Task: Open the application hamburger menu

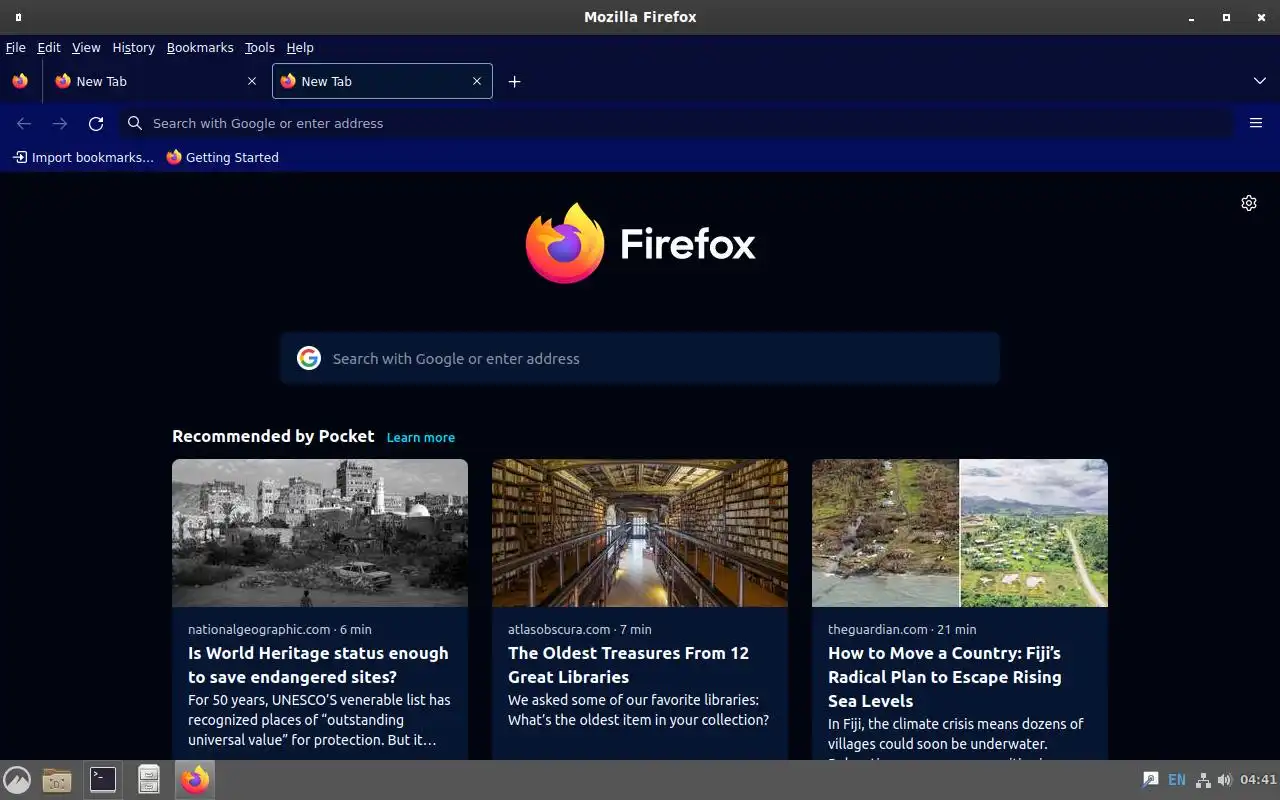Action: coord(1256,123)
